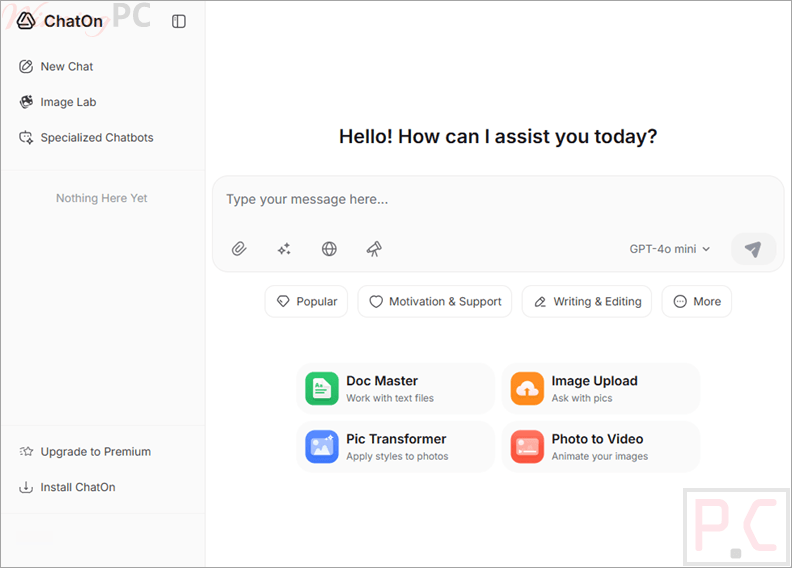Enable web search with the globe icon
This screenshot has height=568, width=792.
coord(329,249)
